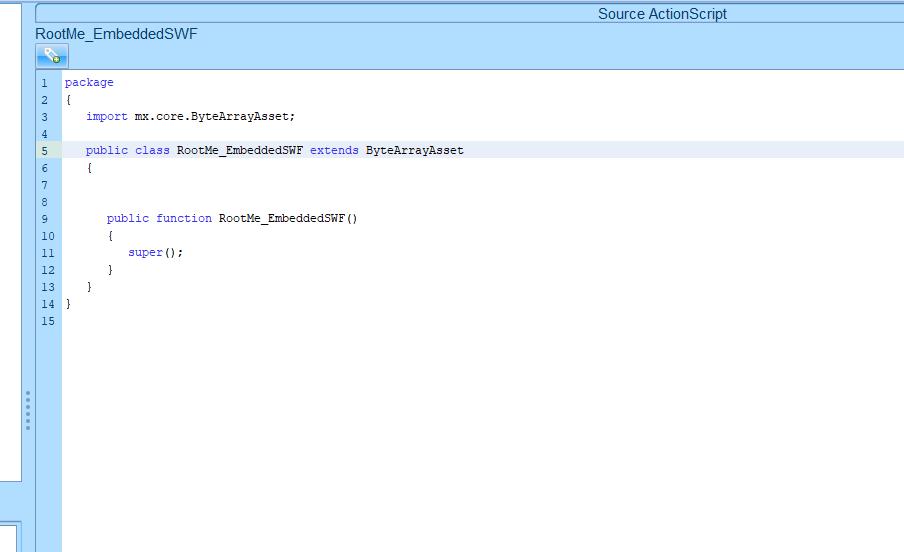Click line number 5 in gutter
The height and width of the screenshot is (552, 904).
(44, 151)
